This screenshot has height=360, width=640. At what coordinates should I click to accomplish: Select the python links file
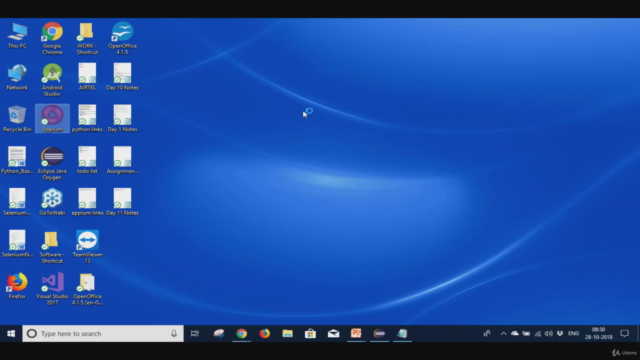87,119
